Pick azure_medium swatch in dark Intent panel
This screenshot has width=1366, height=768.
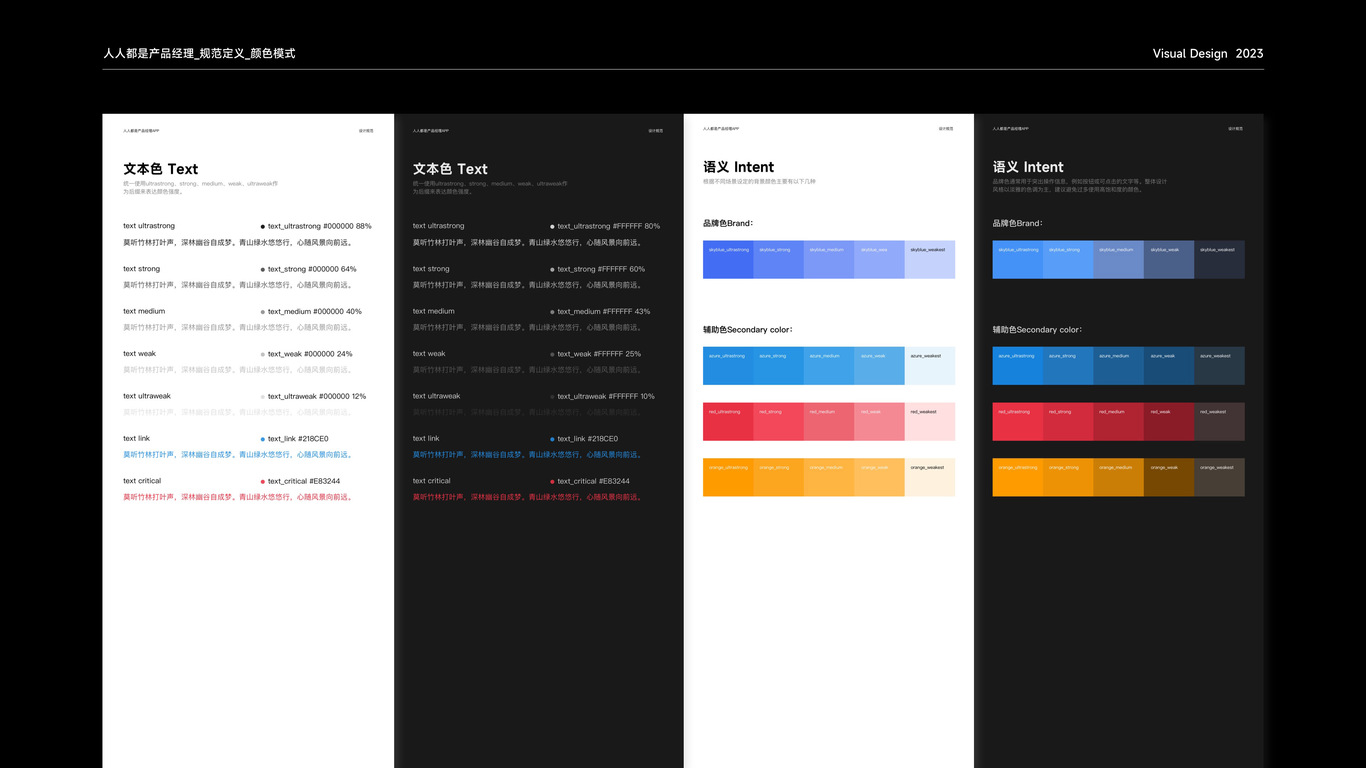[1119, 365]
